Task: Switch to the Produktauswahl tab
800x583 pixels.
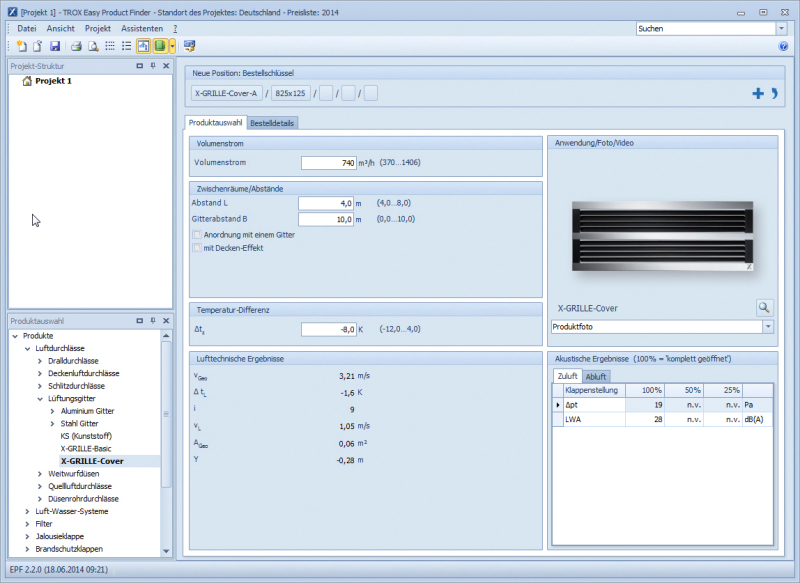Action: coord(215,122)
